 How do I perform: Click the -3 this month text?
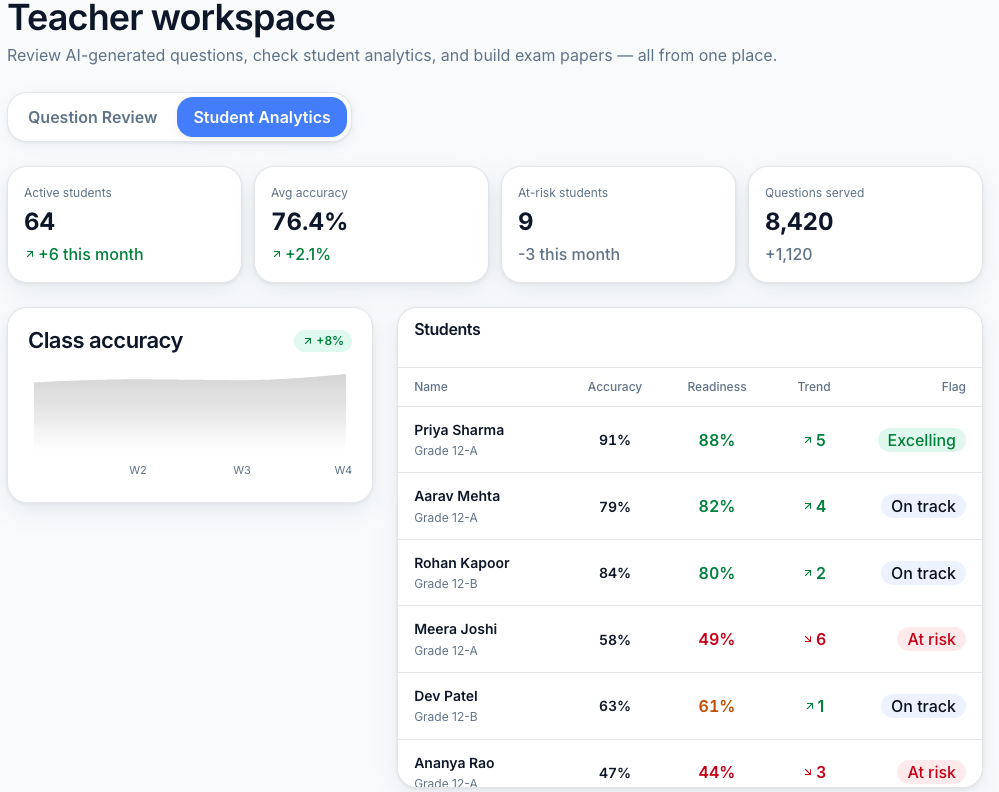(x=568, y=254)
